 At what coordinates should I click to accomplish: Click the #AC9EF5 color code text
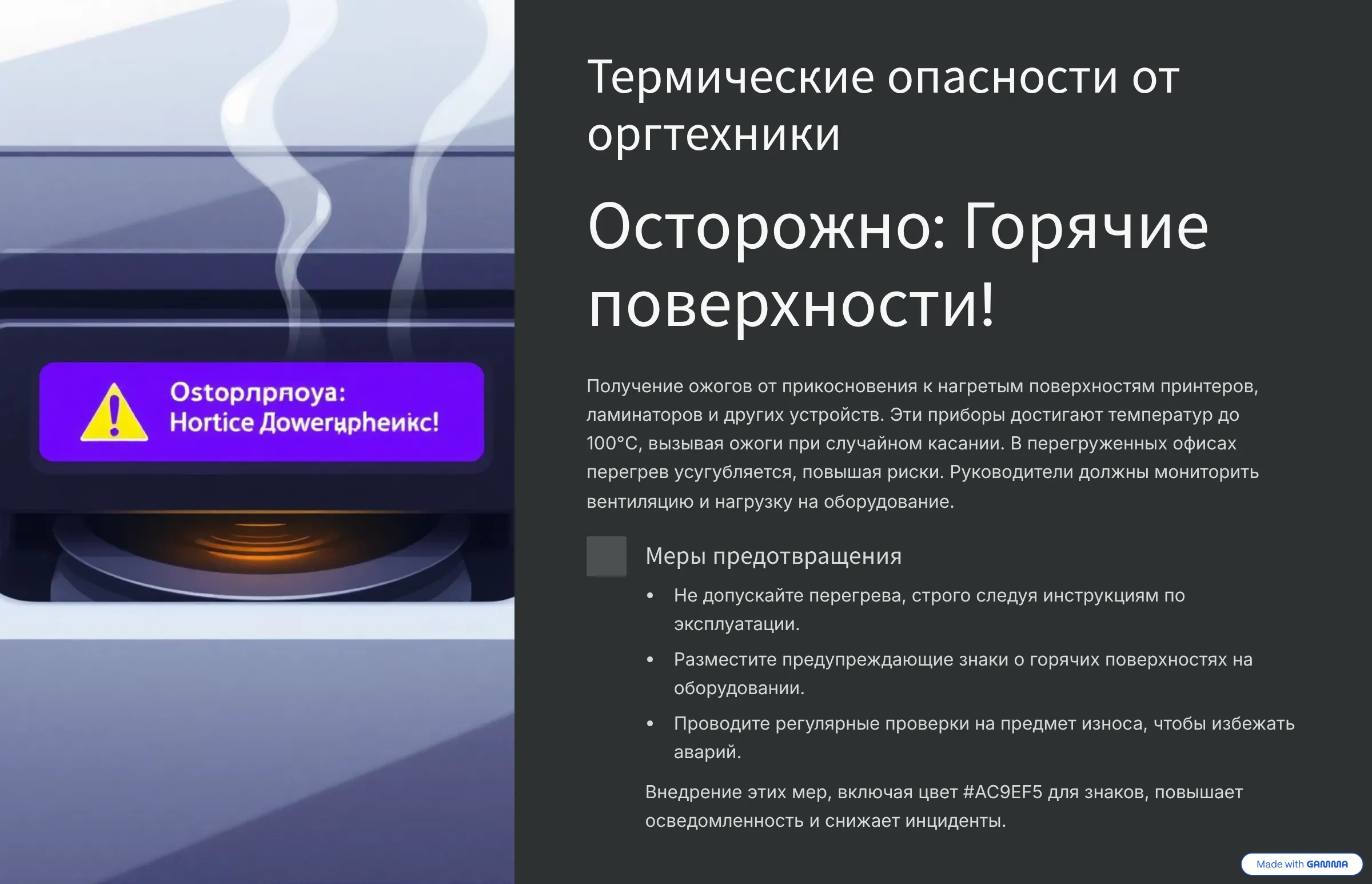pos(1002,792)
